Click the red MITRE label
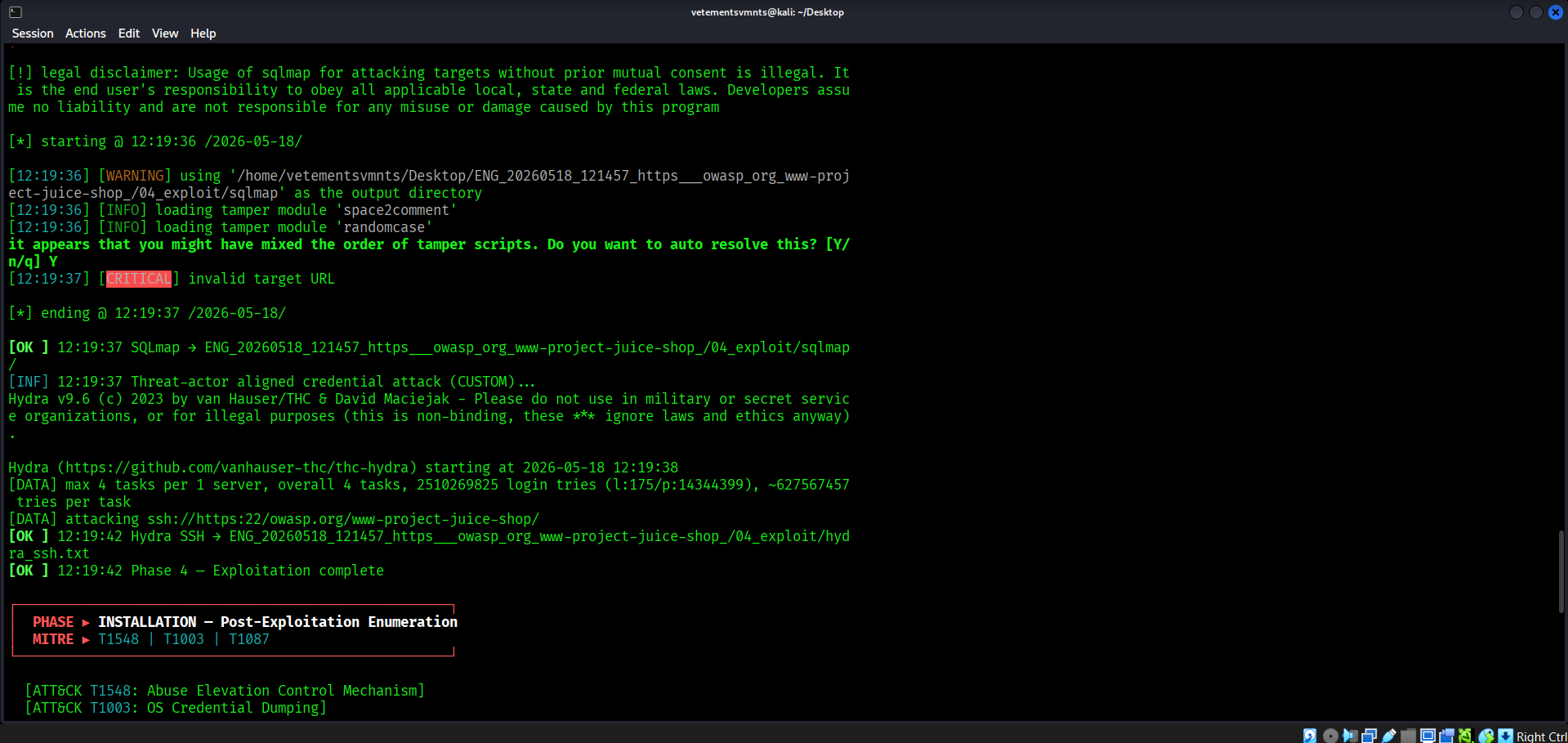This screenshot has width=1568, height=743. [x=53, y=639]
